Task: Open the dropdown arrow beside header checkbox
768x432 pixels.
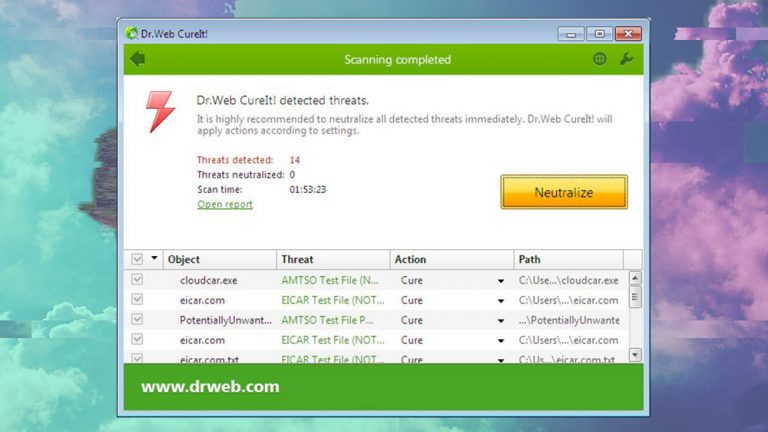Action: click(154, 259)
